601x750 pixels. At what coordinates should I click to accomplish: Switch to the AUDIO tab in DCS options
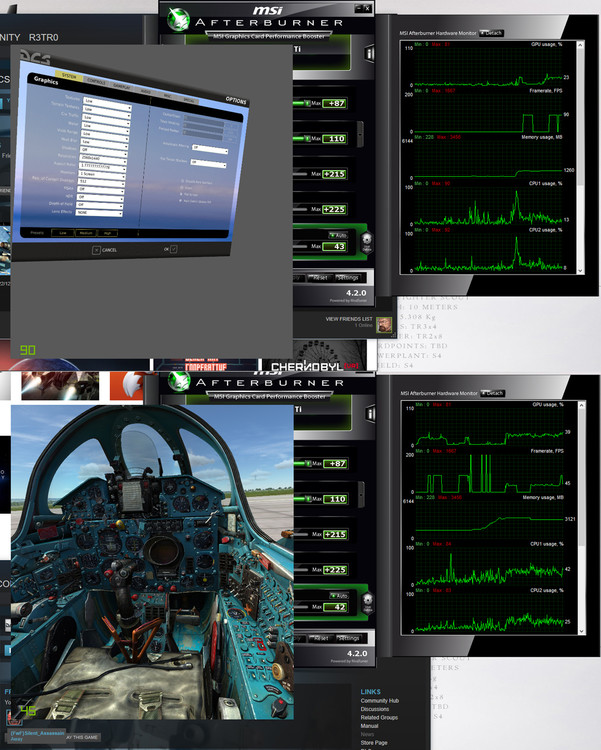145,91
